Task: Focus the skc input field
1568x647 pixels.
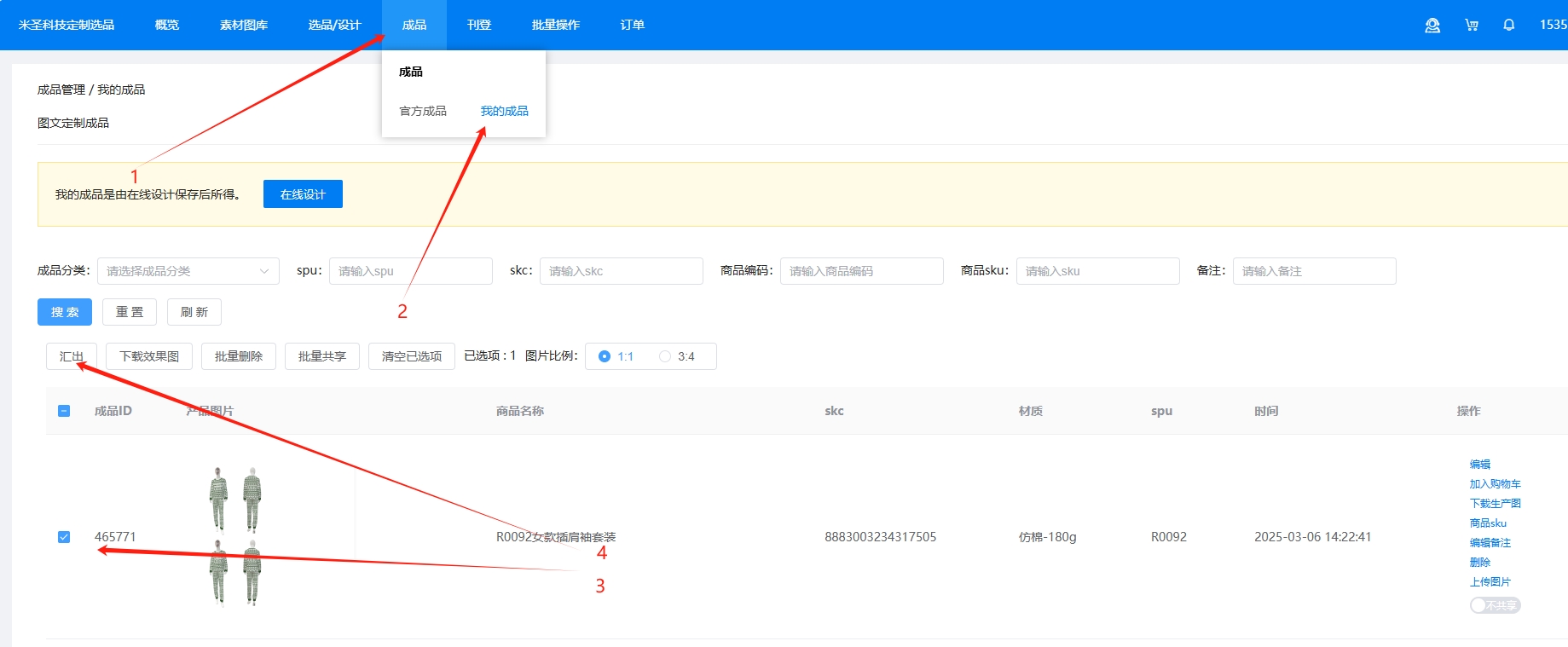Action: (621, 271)
